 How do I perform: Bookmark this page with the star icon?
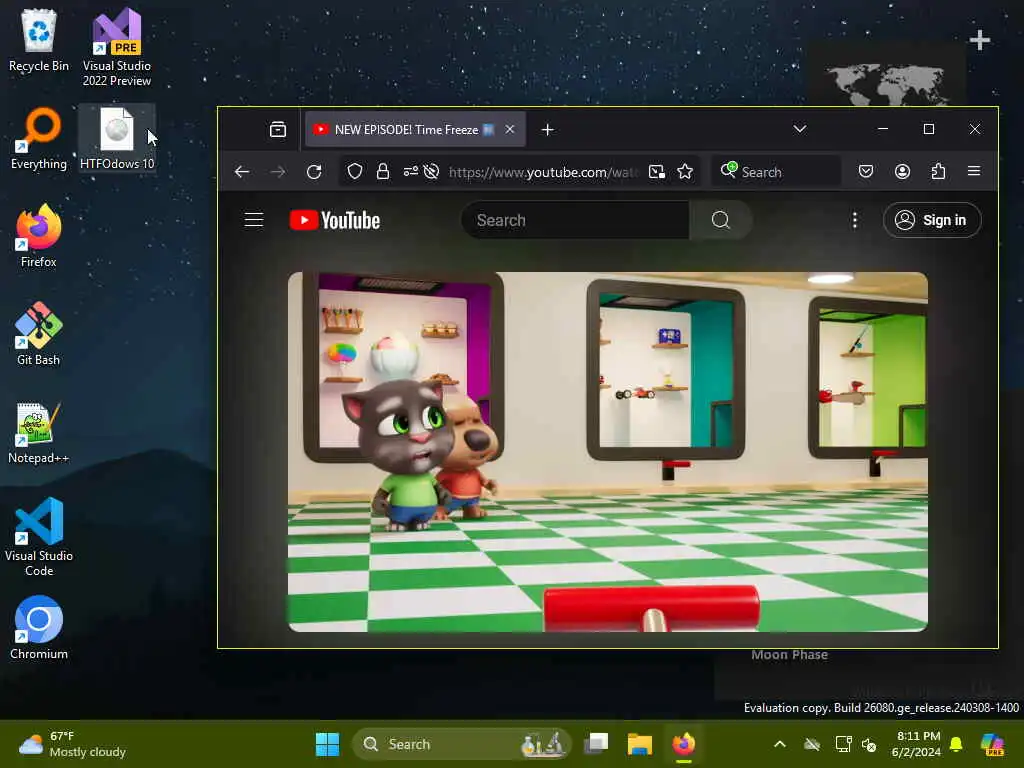point(685,172)
